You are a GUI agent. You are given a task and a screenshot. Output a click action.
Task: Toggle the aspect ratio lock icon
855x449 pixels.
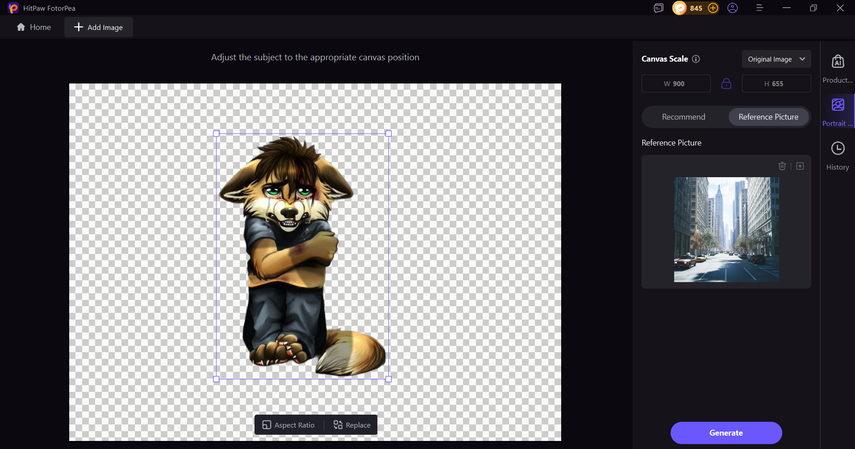coord(726,83)
